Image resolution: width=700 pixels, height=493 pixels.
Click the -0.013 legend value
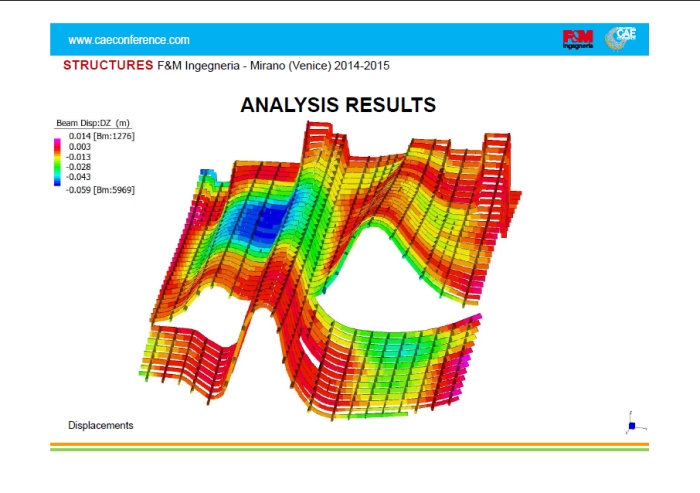(x=80, y=157)
